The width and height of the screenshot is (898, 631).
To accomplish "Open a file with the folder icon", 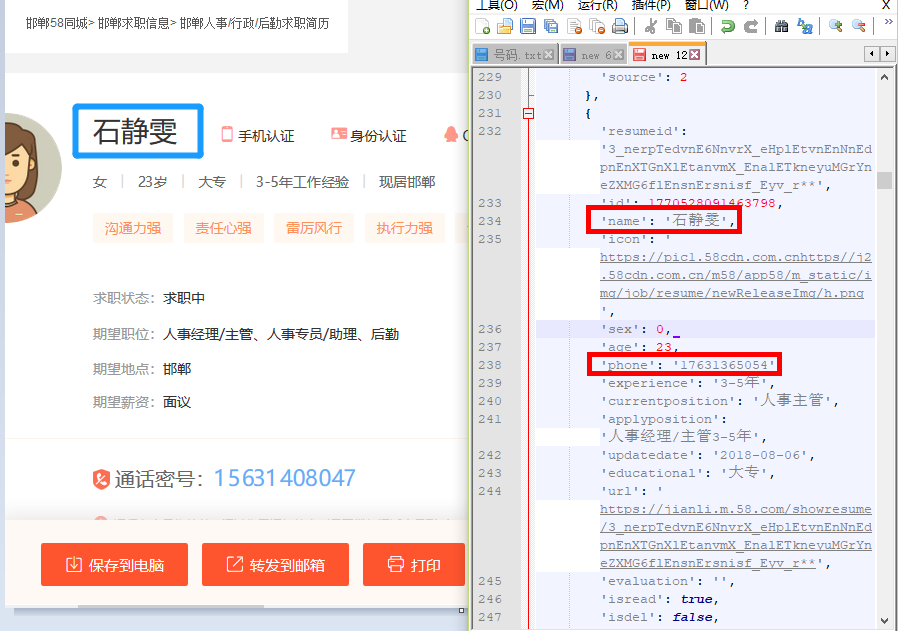I will coord(505,26).
